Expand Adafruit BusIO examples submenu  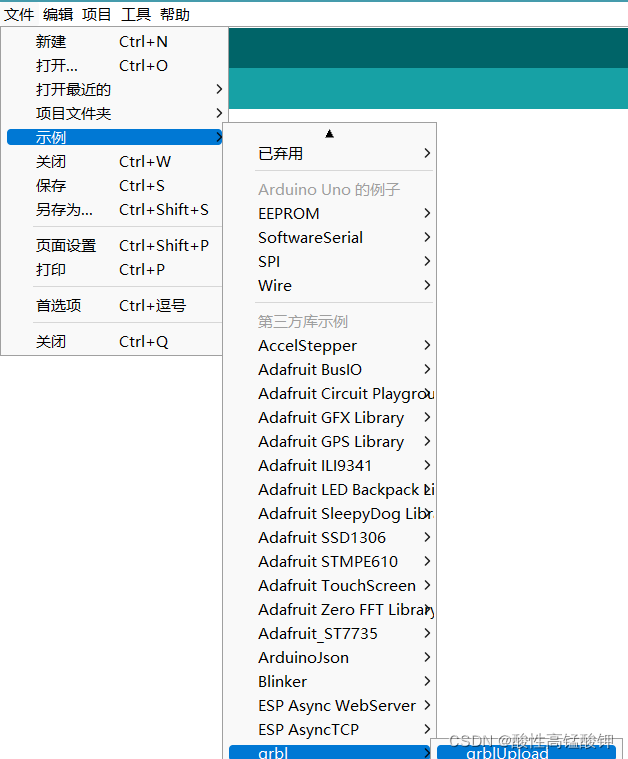coord(331,369)
